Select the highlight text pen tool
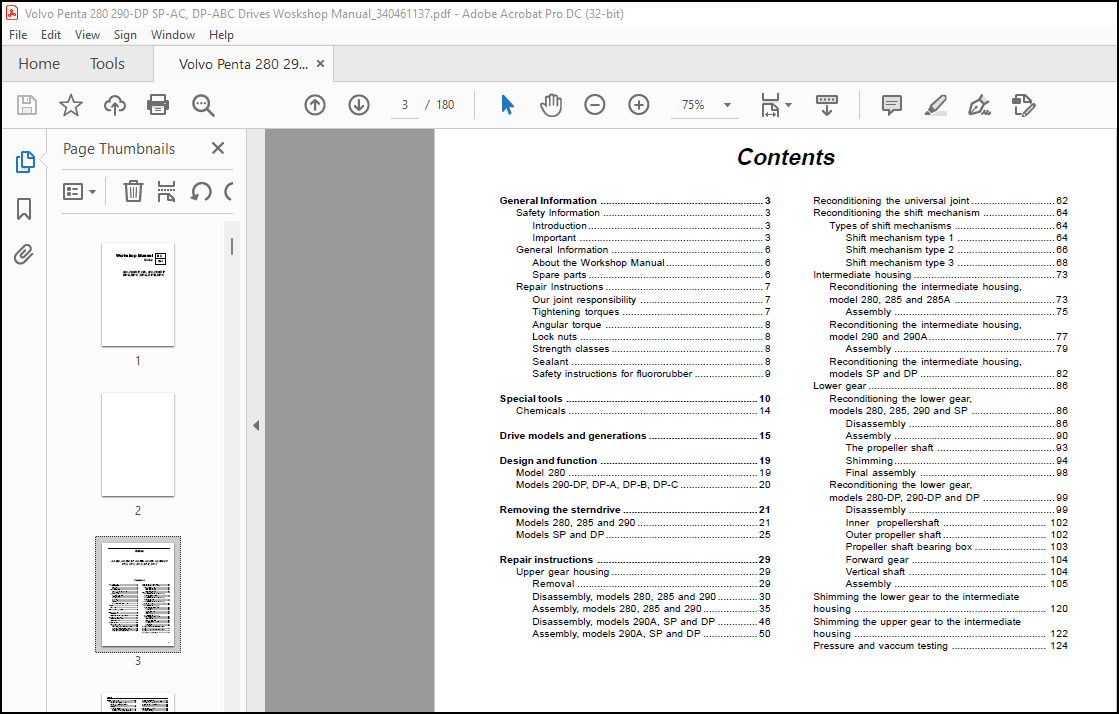This screenshot has height=714, width=1119. tap(936, 105)
